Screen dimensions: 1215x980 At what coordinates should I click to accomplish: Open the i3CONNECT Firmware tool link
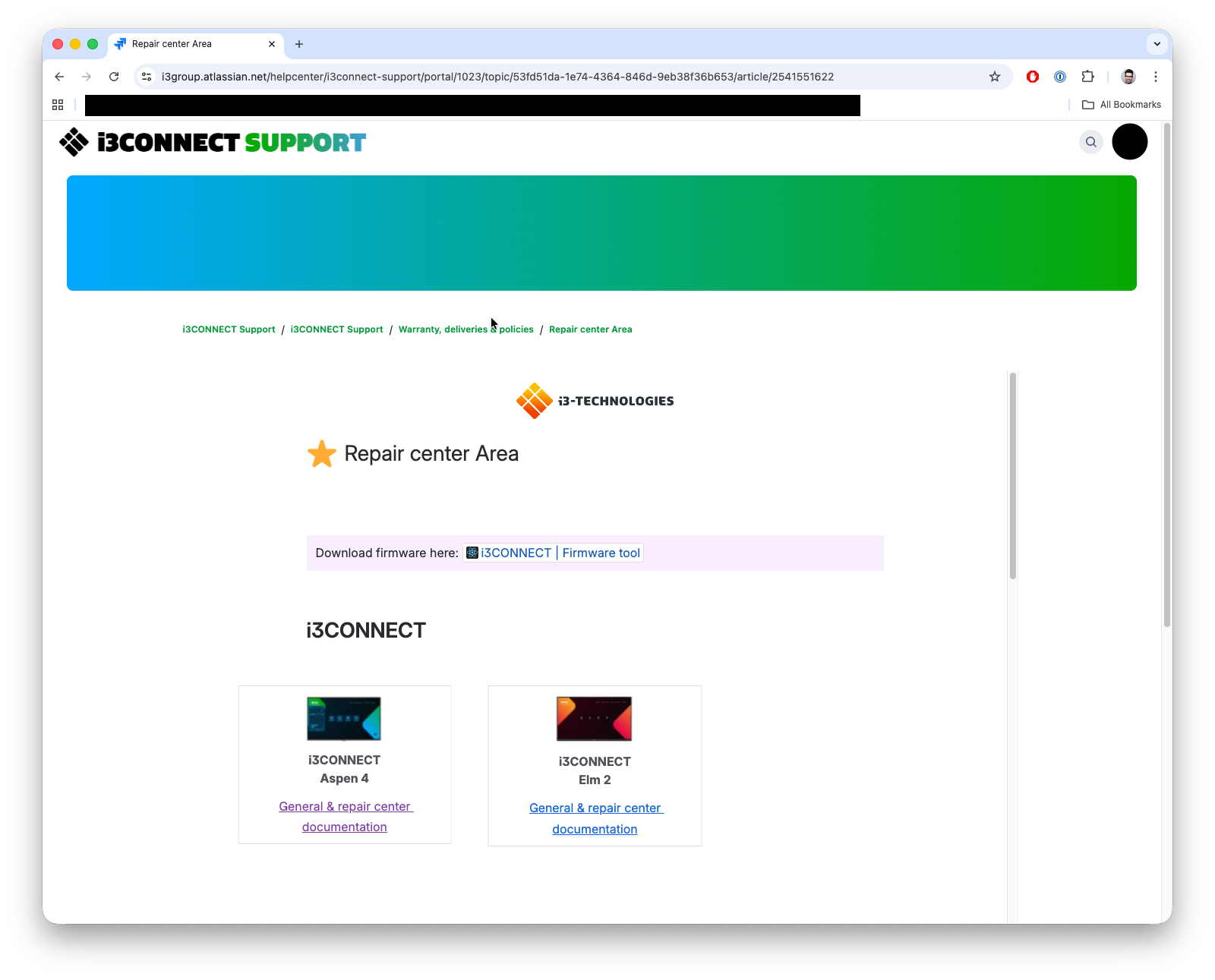click(x=553, y=553)
